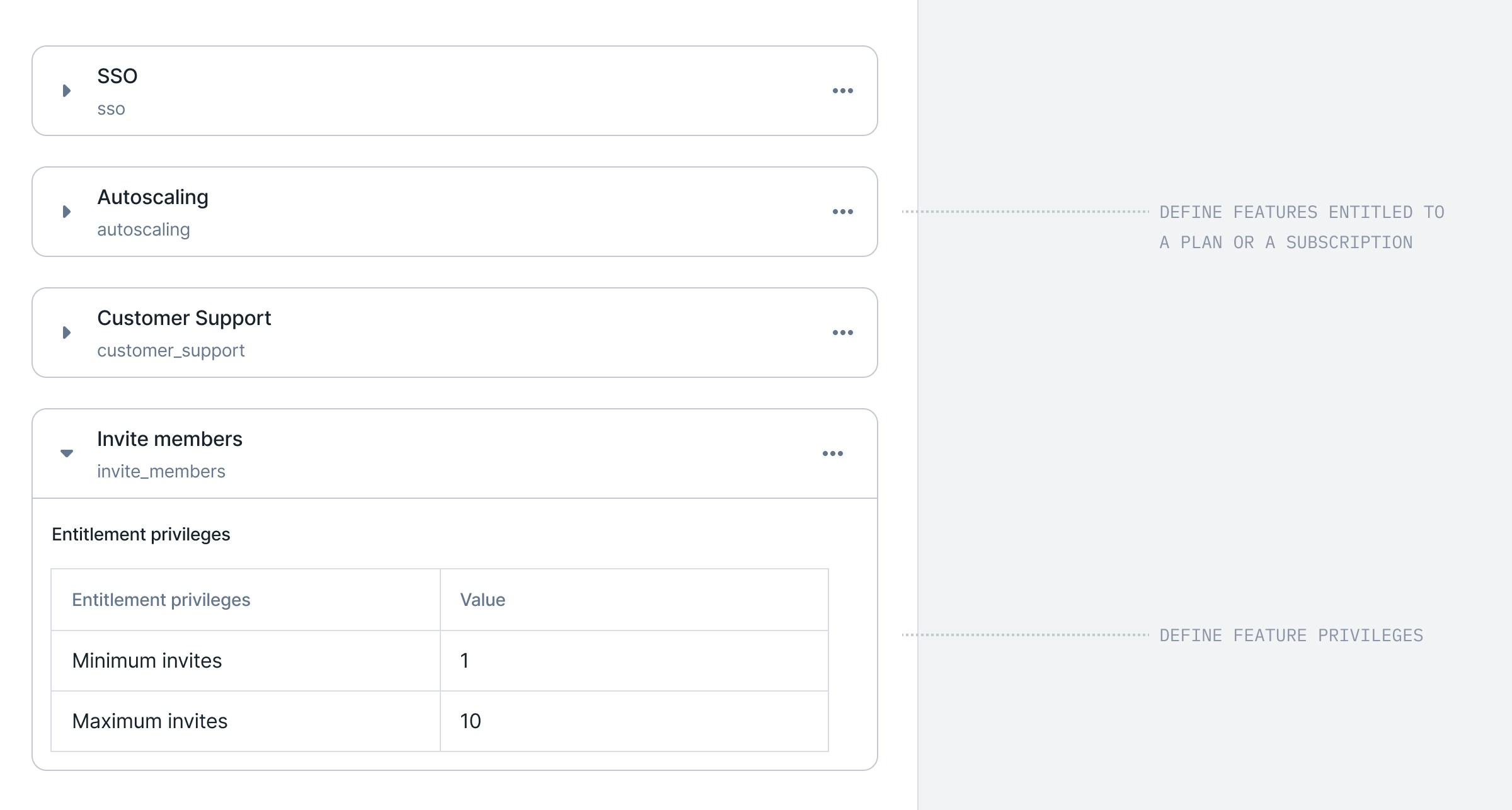Click the invite_members identifier text

tap(161, 472)
